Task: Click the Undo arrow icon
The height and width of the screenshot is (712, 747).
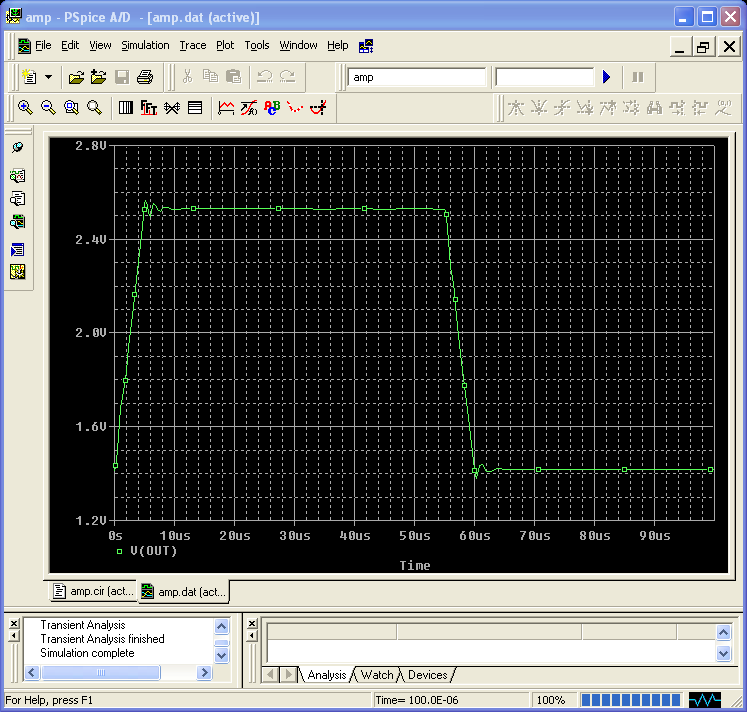Action: pyautogui.click(x=264, y=76)
